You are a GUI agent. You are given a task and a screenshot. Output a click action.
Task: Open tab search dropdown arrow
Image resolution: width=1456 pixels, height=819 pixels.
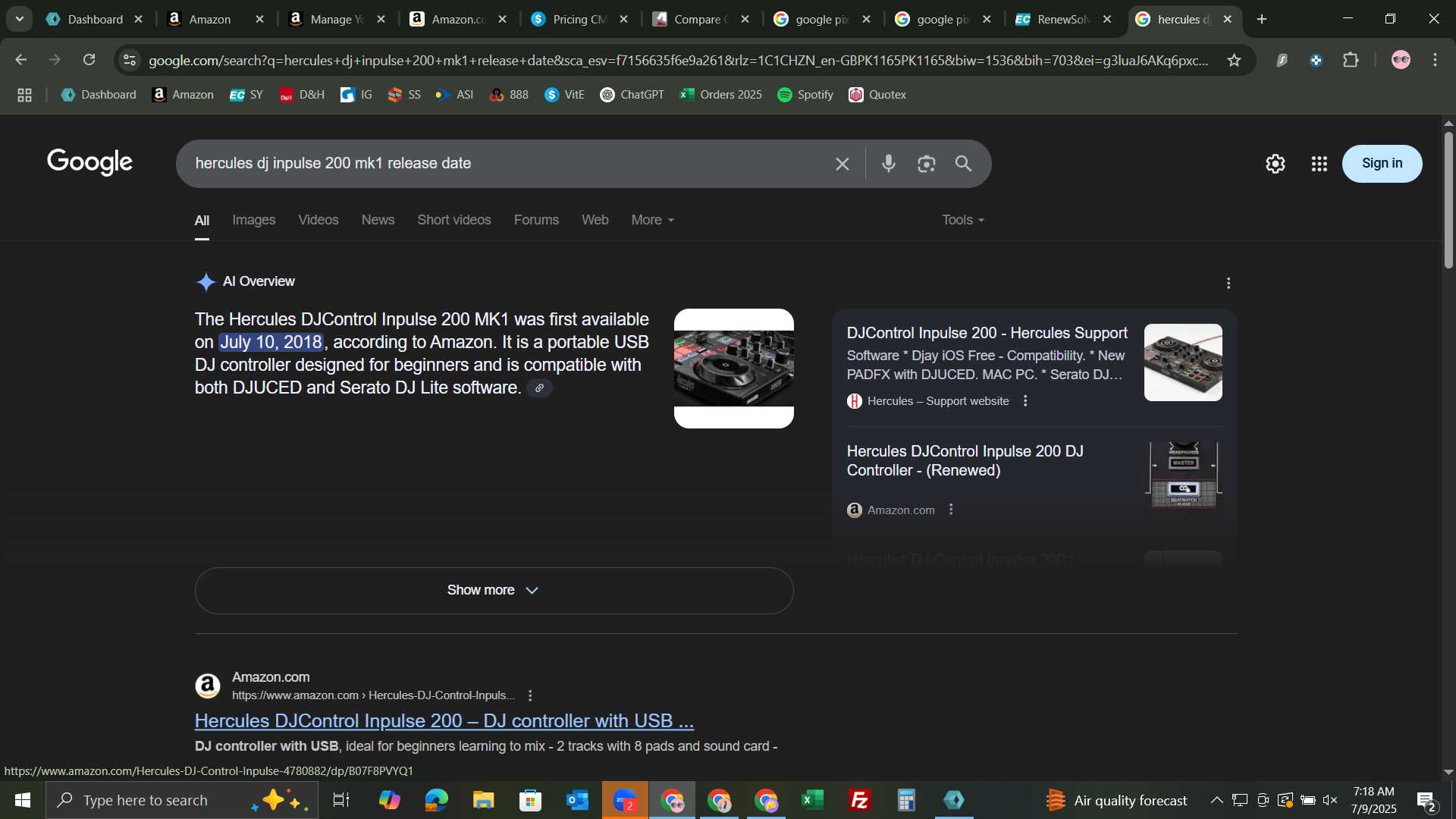tap(20, 19)
